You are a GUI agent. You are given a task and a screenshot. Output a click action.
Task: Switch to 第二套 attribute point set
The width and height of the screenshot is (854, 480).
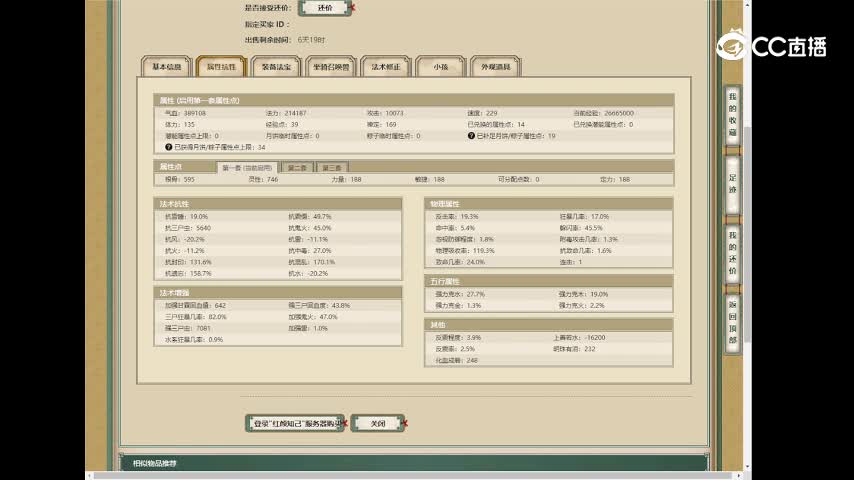tap(297, 168)
